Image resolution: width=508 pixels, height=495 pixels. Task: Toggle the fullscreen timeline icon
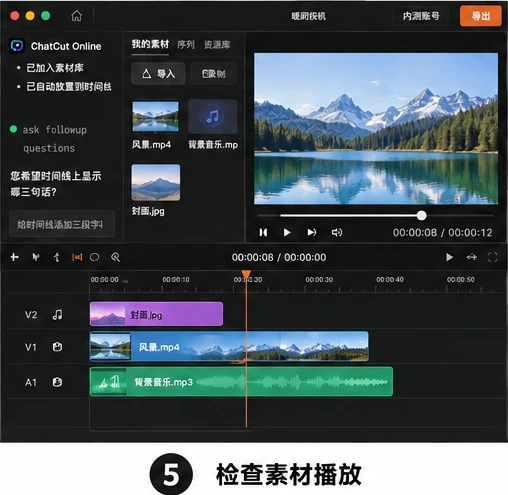(492, 257)
